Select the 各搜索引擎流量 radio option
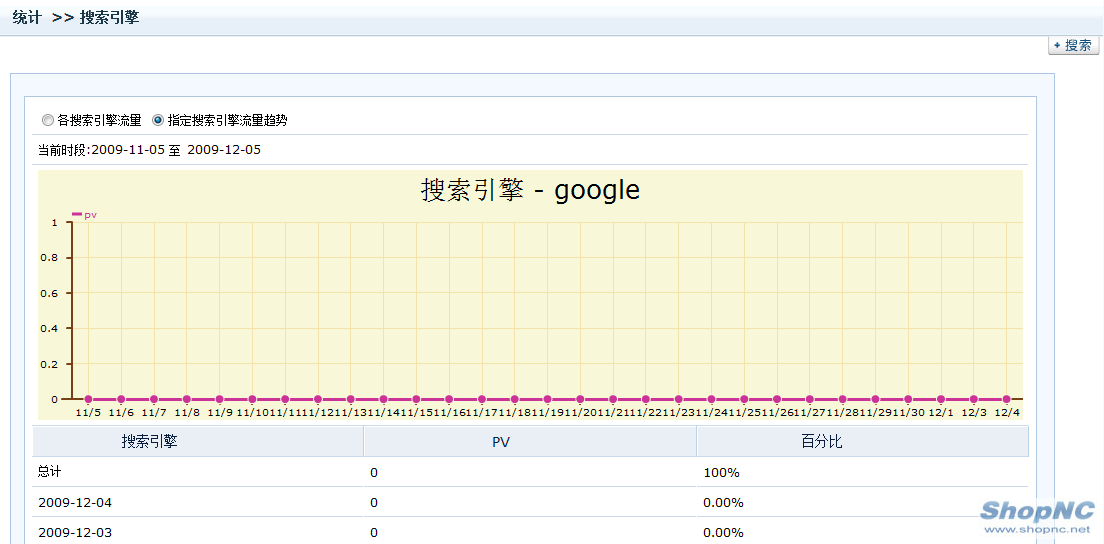 coord(48,120)
